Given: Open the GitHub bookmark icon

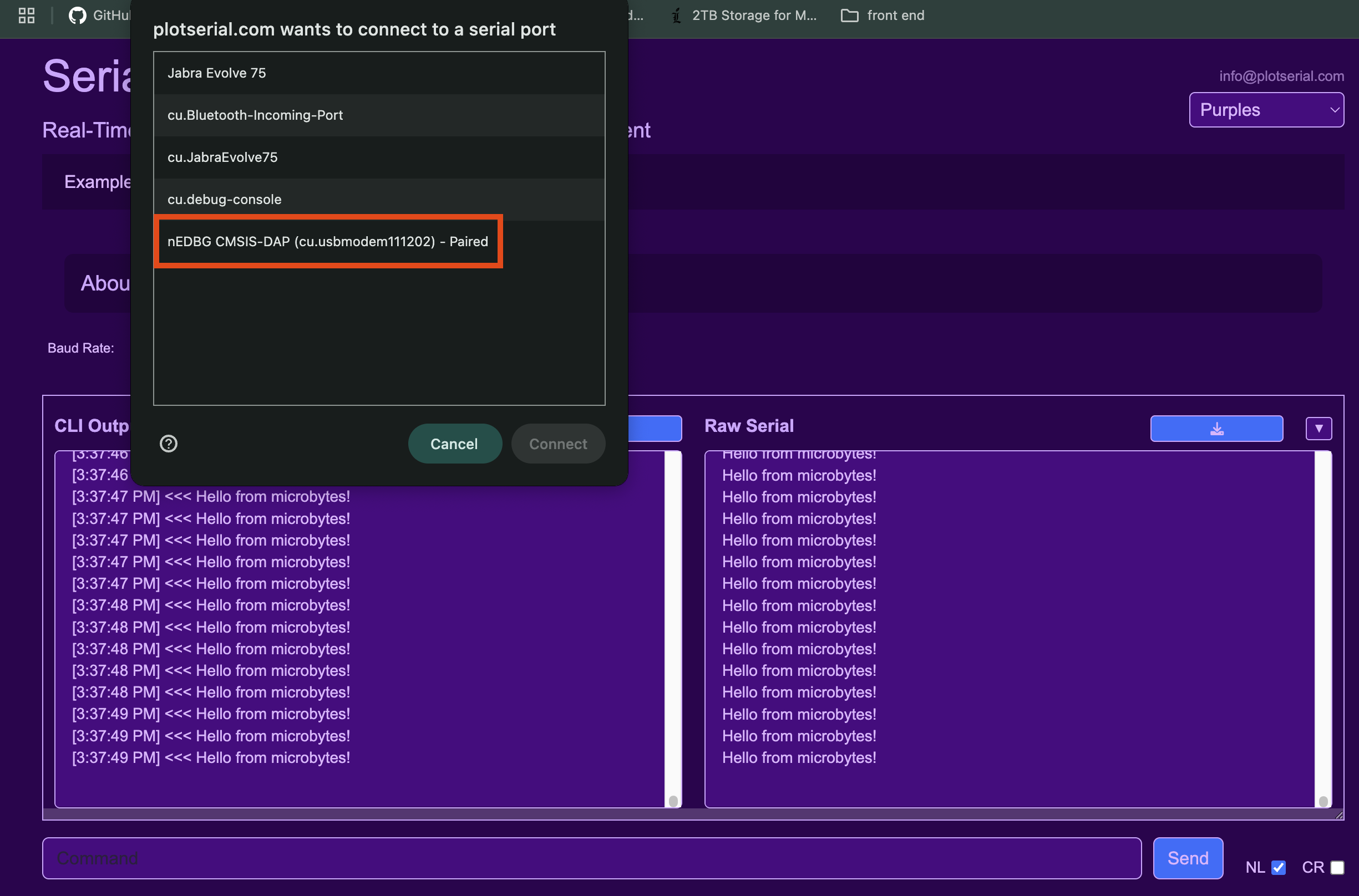Looking at the screenshot, I should coord(77,16).
